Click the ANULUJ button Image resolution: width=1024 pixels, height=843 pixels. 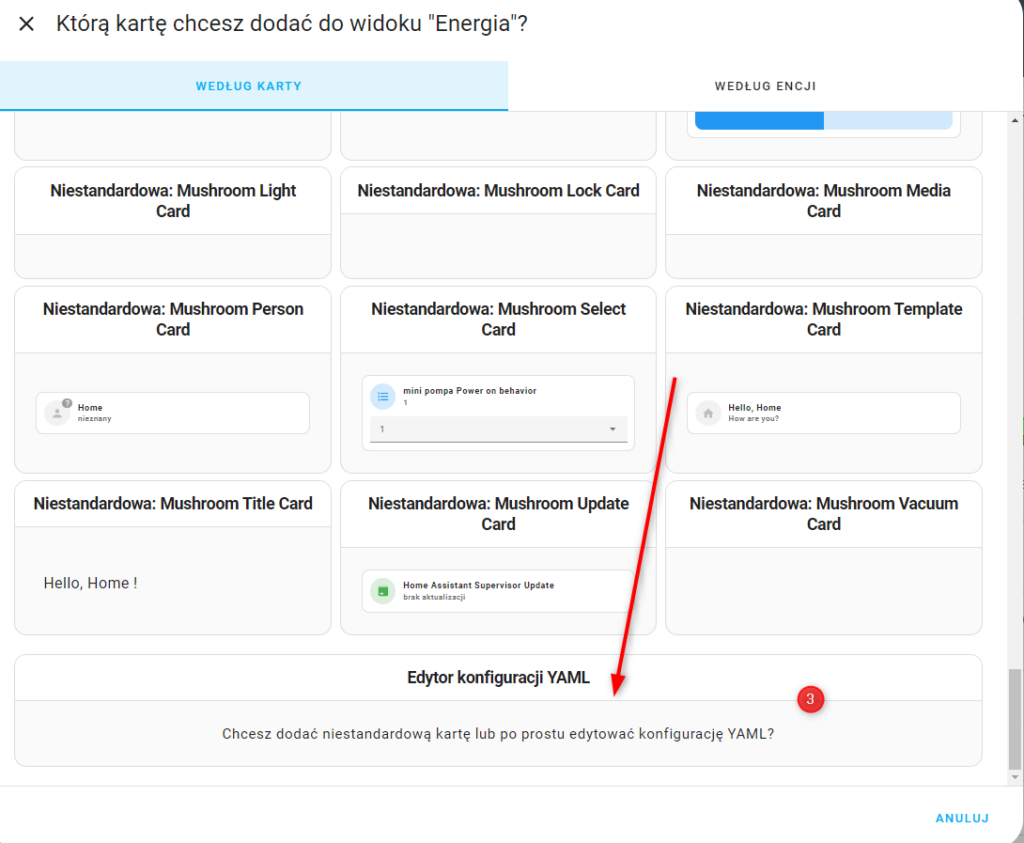point(961,818)
